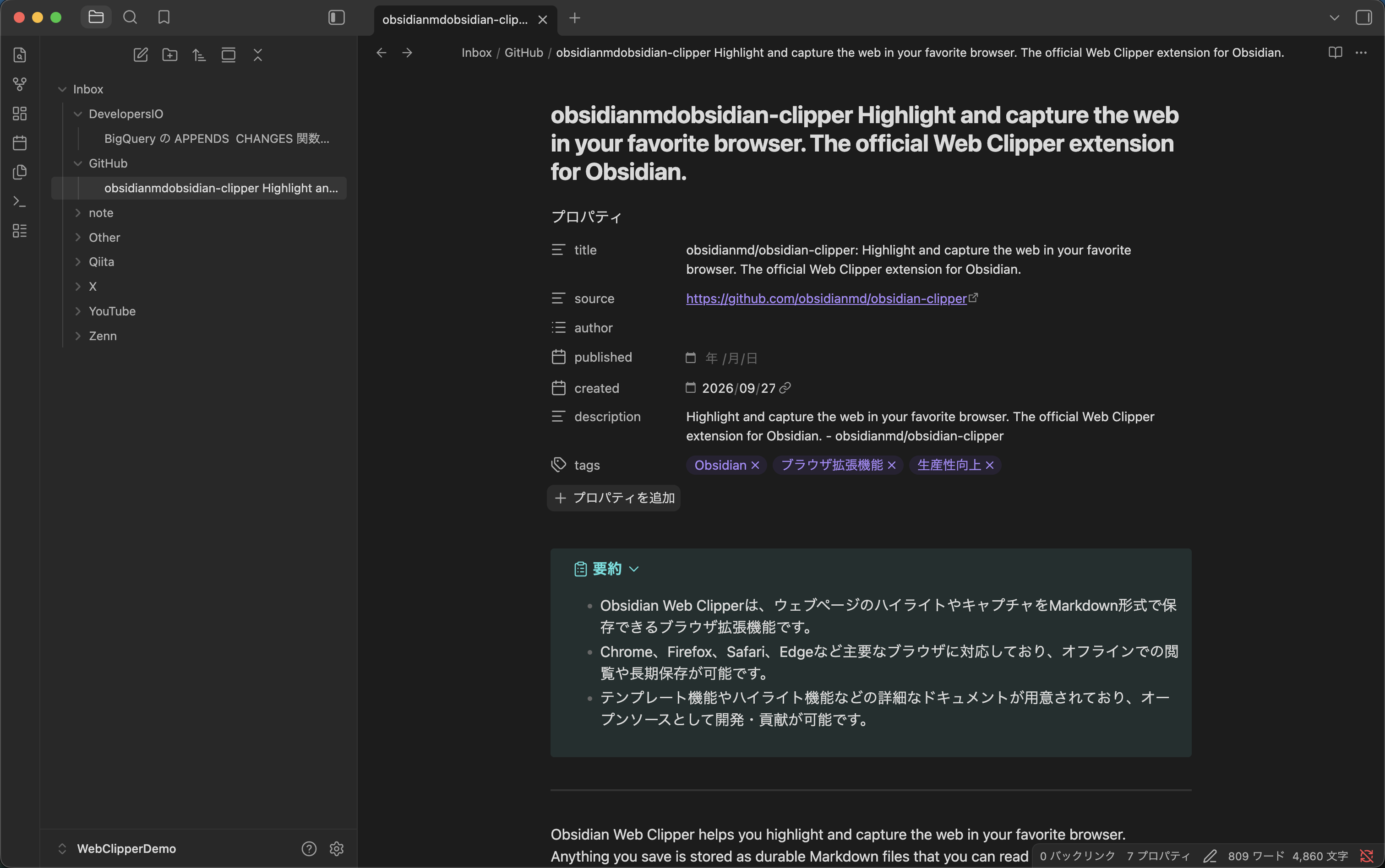Select the obsidianmdobsidian-clipper note in explorer
Viewport: 1385px width, 868px height.
coord(199,188)
